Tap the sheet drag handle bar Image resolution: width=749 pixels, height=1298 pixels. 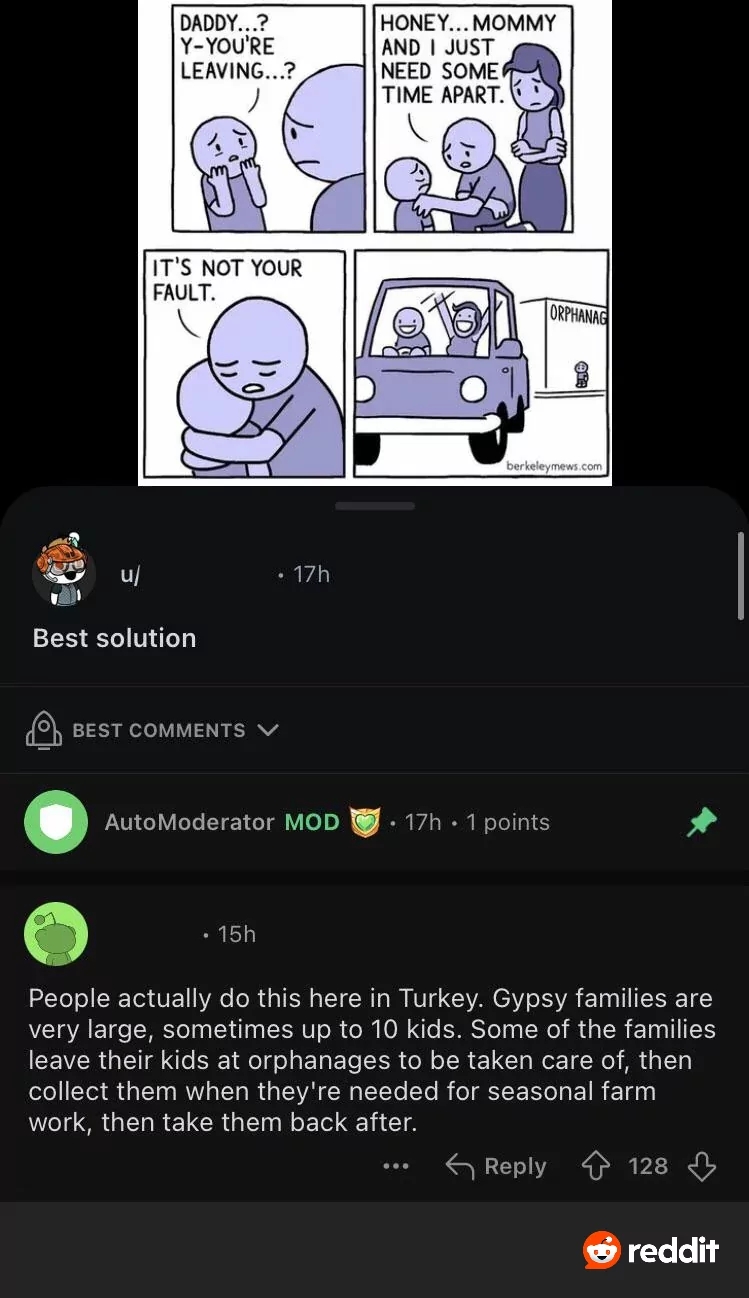374,506
